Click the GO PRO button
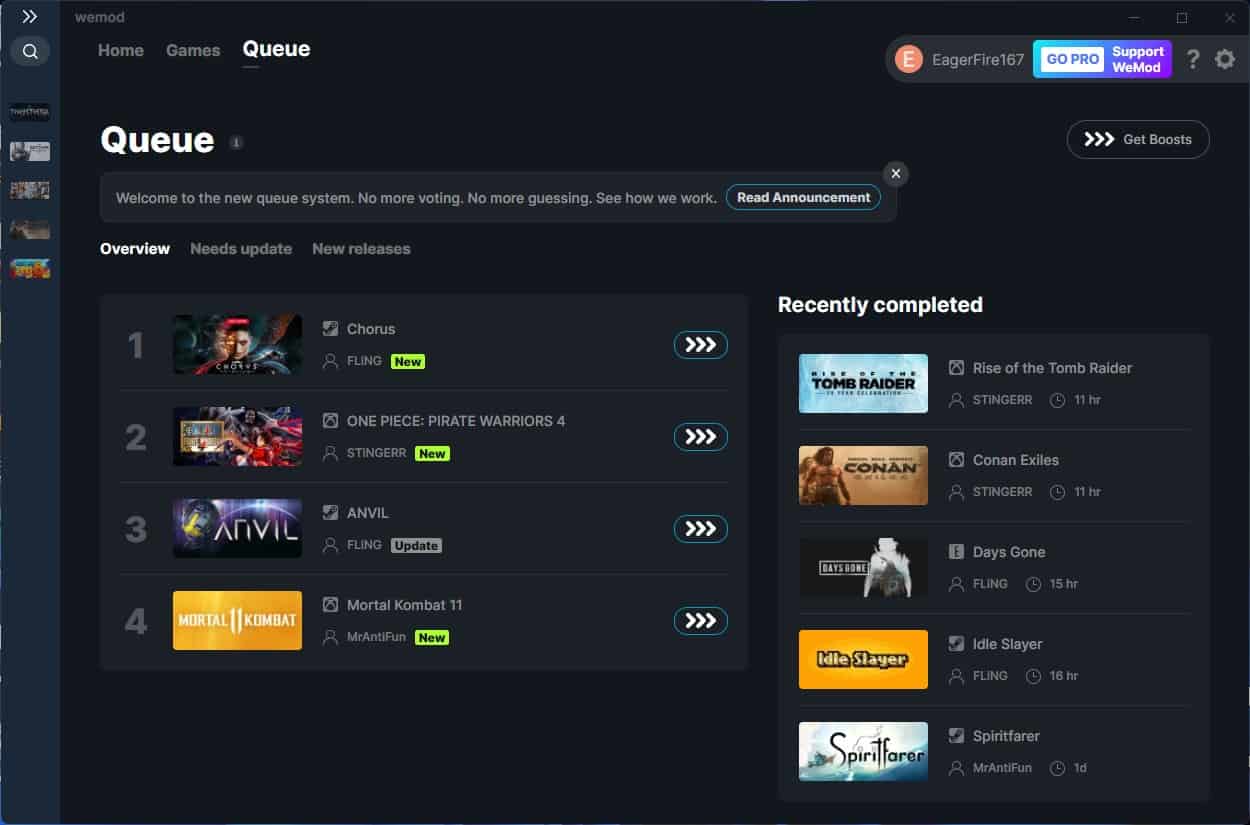 tap(1072, 59)
